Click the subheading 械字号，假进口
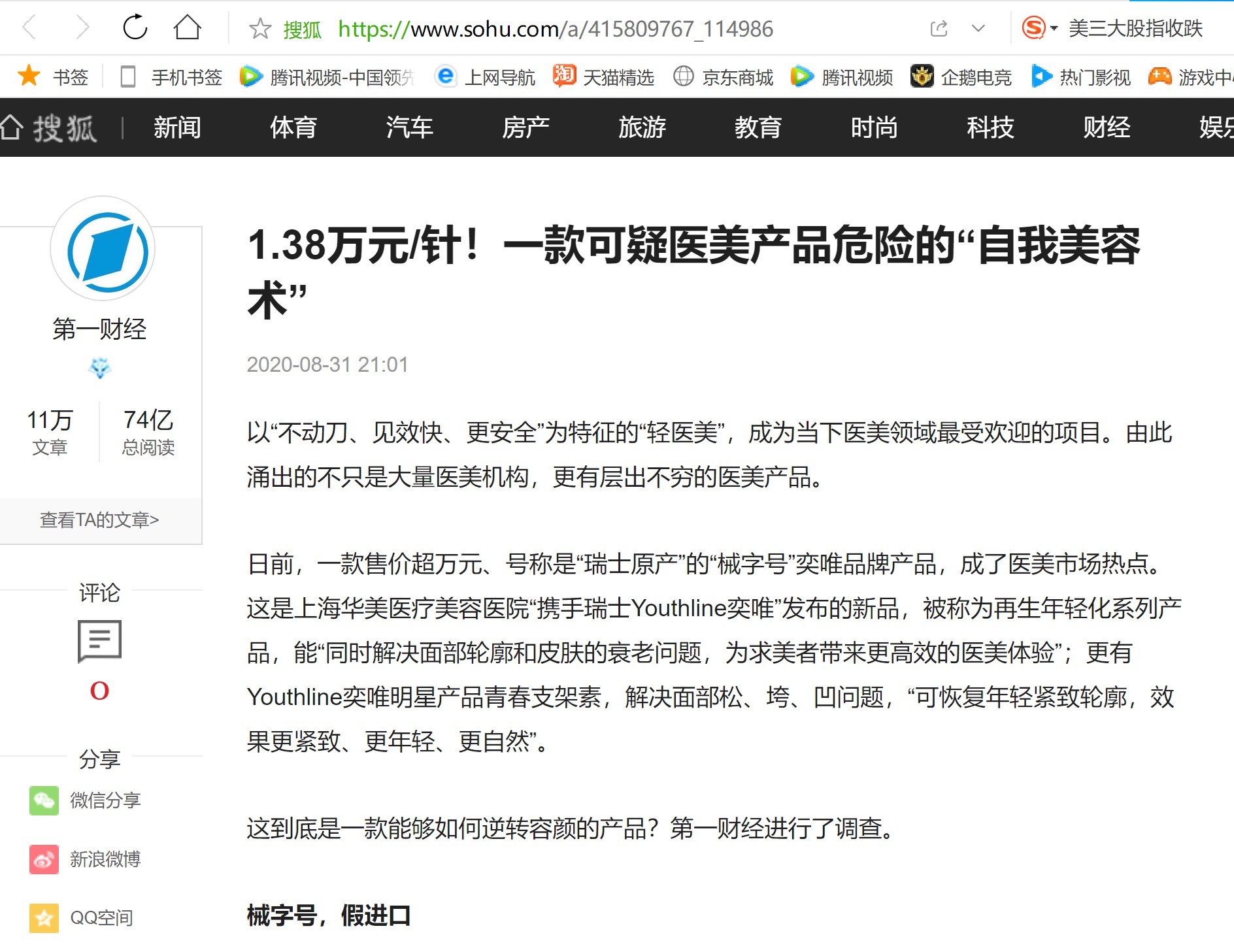 tap(329, 915)
